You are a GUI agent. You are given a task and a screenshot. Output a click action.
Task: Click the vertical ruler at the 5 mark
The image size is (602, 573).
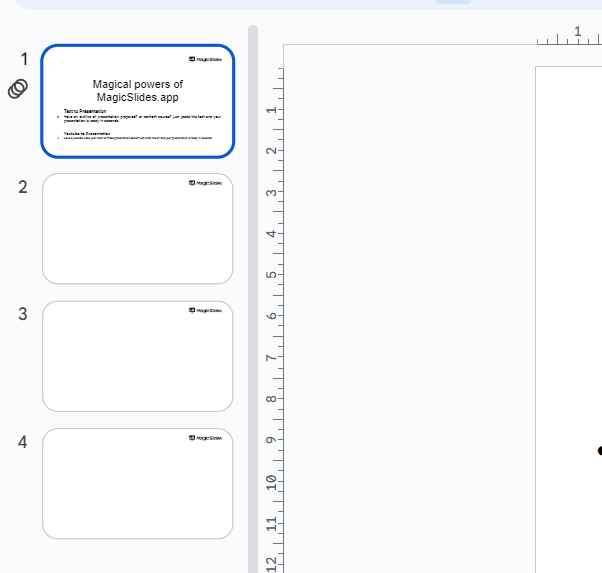pos(271,275)
